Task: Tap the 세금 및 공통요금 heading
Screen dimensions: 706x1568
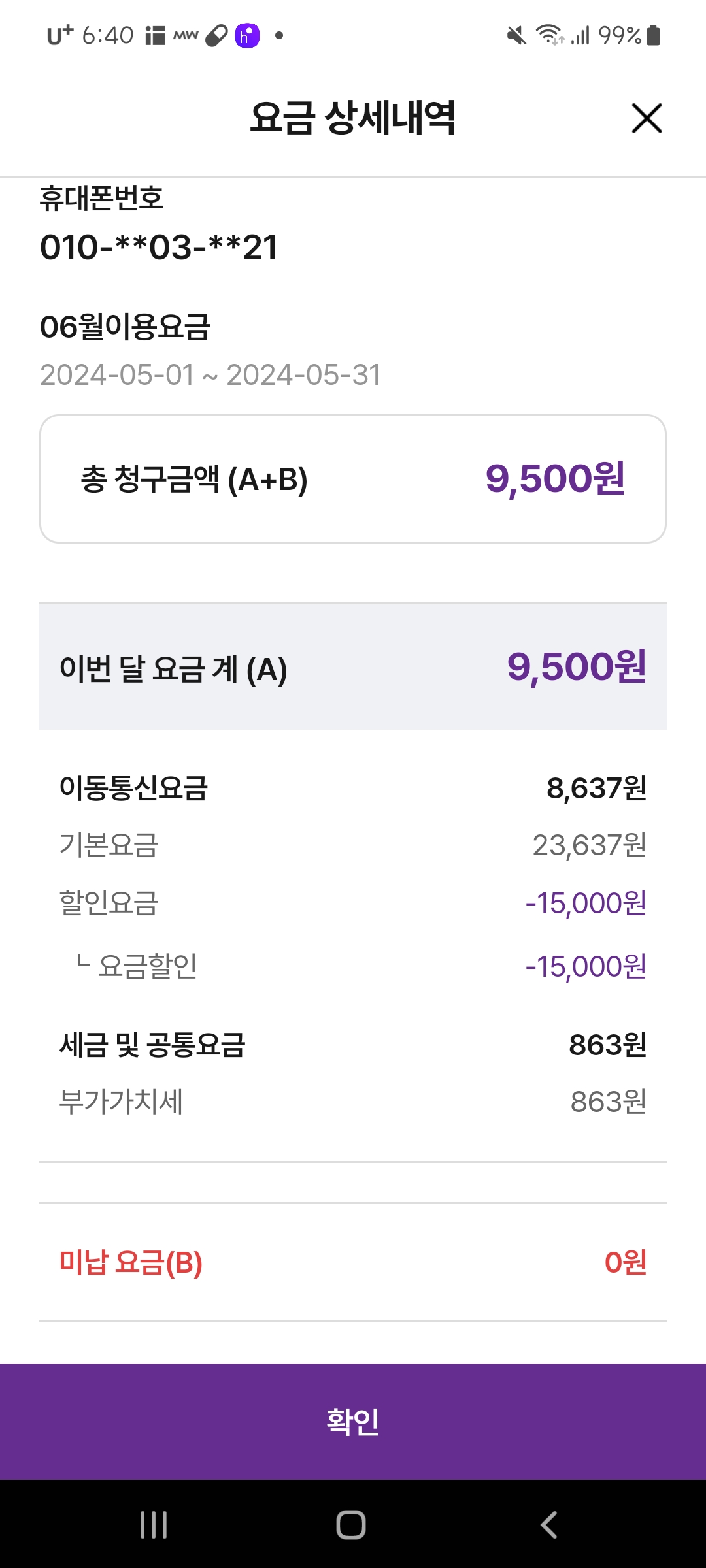Action: [x=152, y=1045]
